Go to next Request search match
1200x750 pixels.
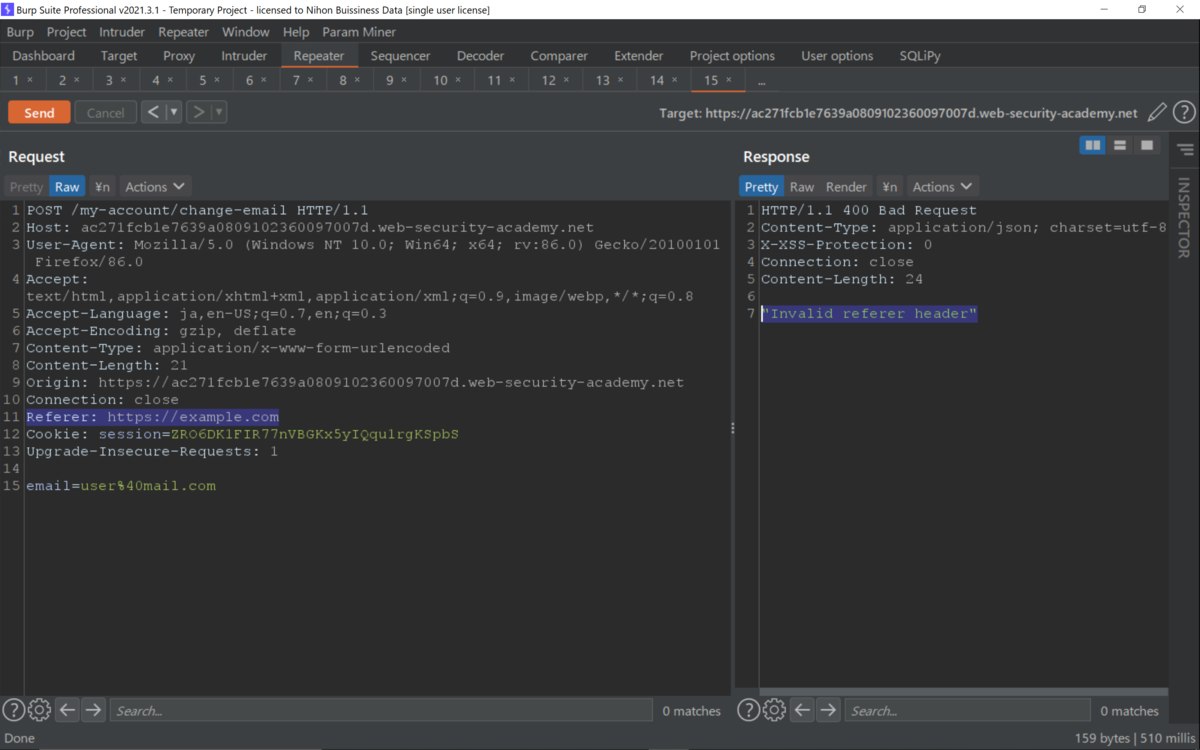pyautogui.click(x=93, y=710)
